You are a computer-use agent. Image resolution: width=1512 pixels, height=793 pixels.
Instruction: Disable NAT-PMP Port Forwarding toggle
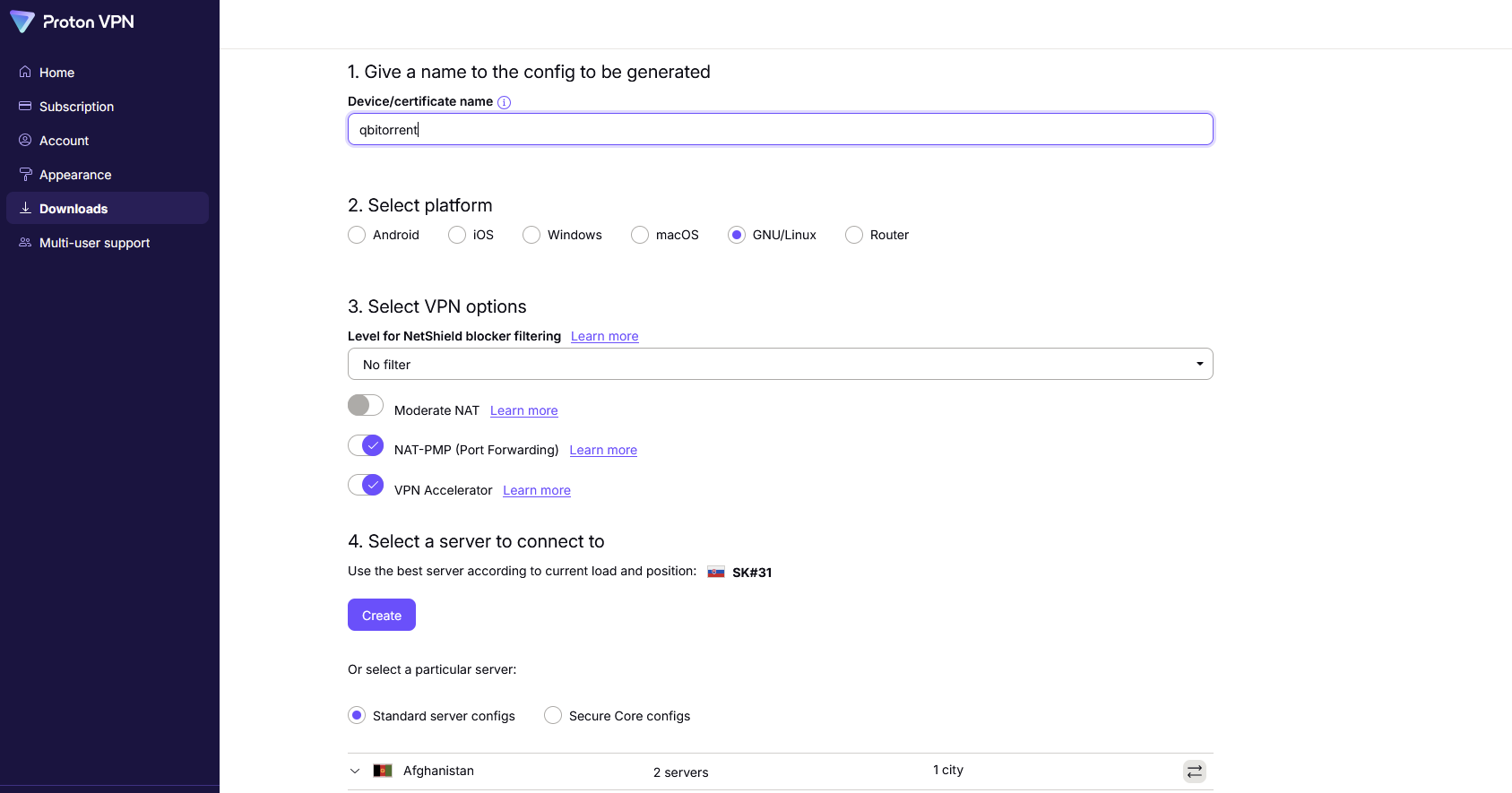[366, 445]
